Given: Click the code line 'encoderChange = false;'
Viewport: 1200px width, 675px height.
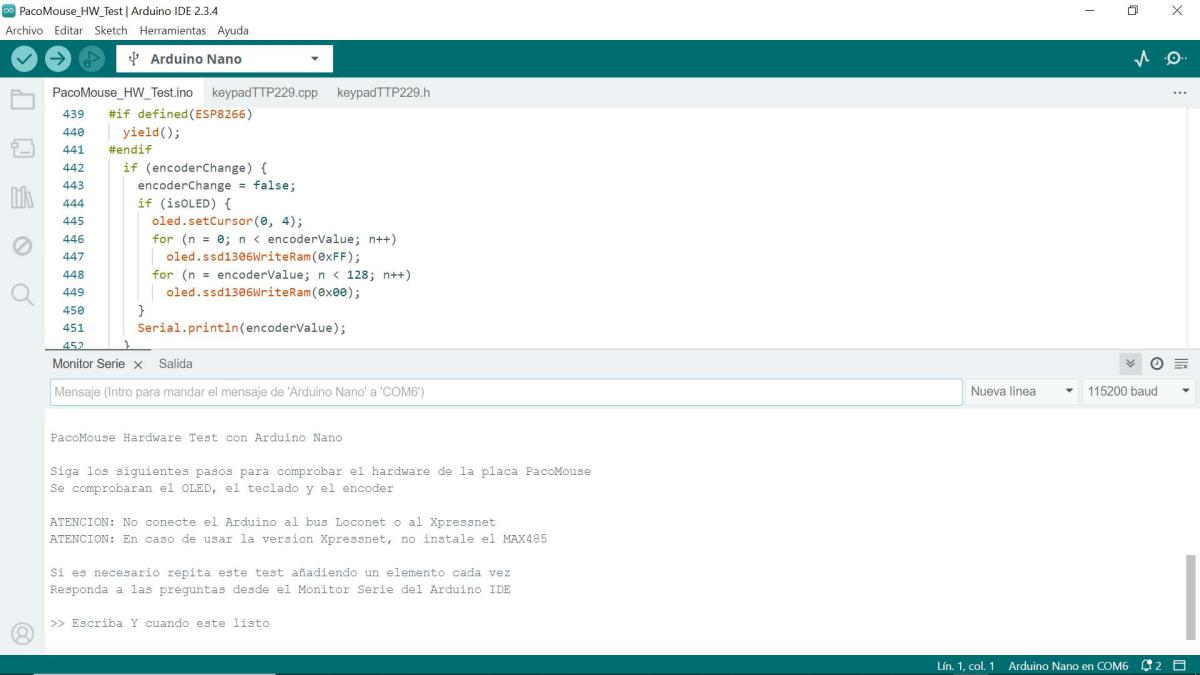Looking at the screenshot, I should (217, 186).
